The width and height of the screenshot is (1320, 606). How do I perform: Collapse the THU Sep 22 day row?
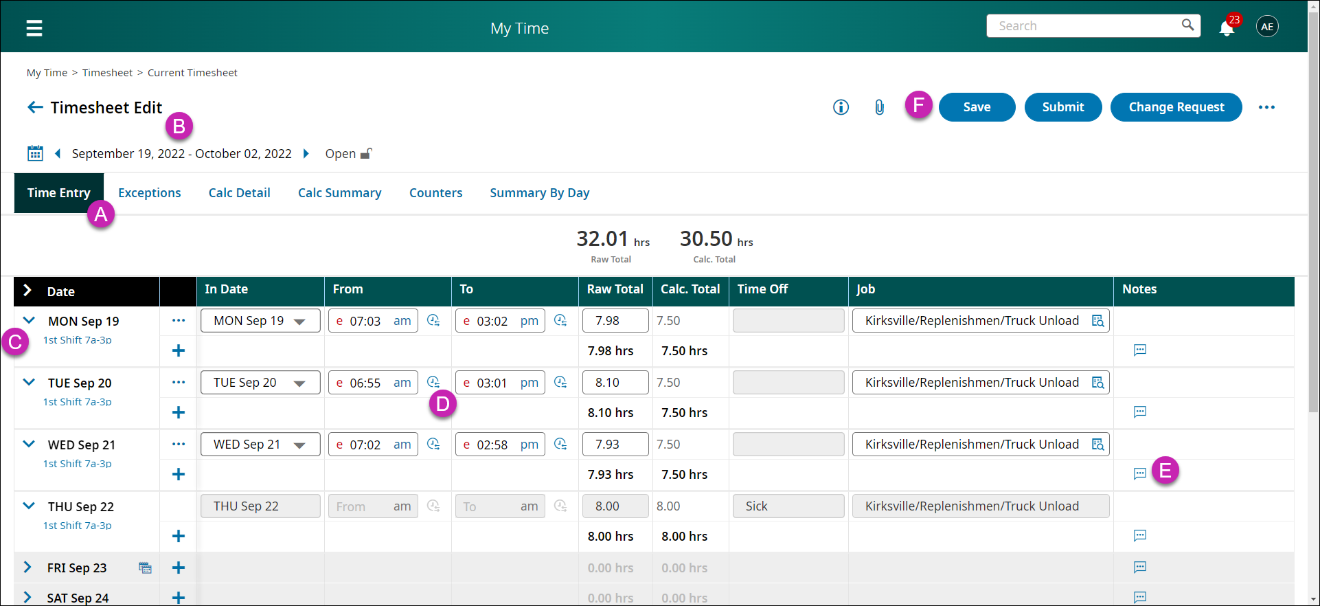[29, 506]
